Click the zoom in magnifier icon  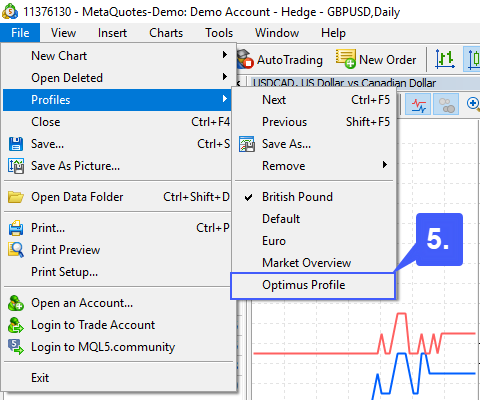(x=473, y=104)
